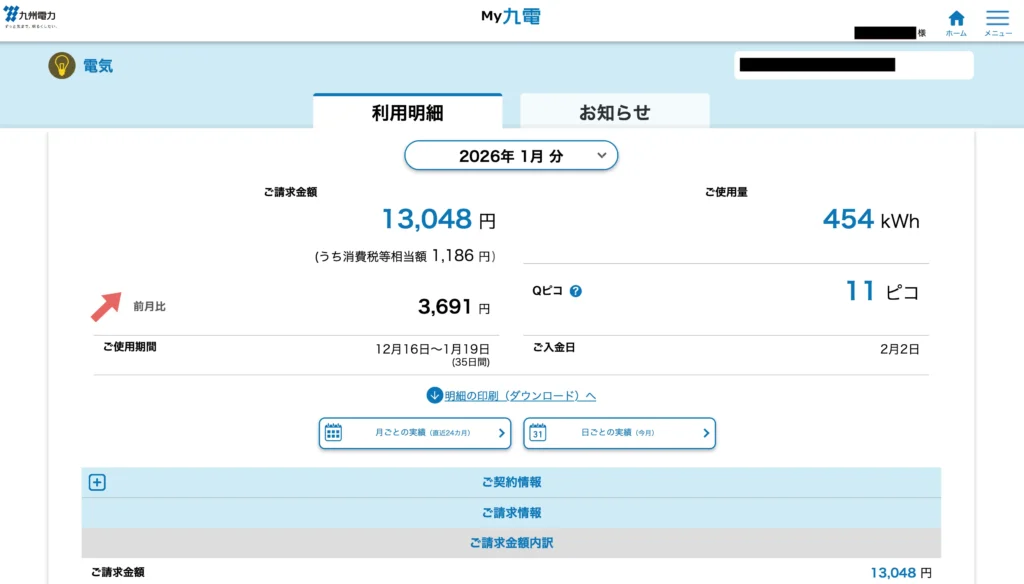This screenshot has width=1024, height=584.
Task: Click the billed amount 13,048 円 at top
Action: pos(438,219)
